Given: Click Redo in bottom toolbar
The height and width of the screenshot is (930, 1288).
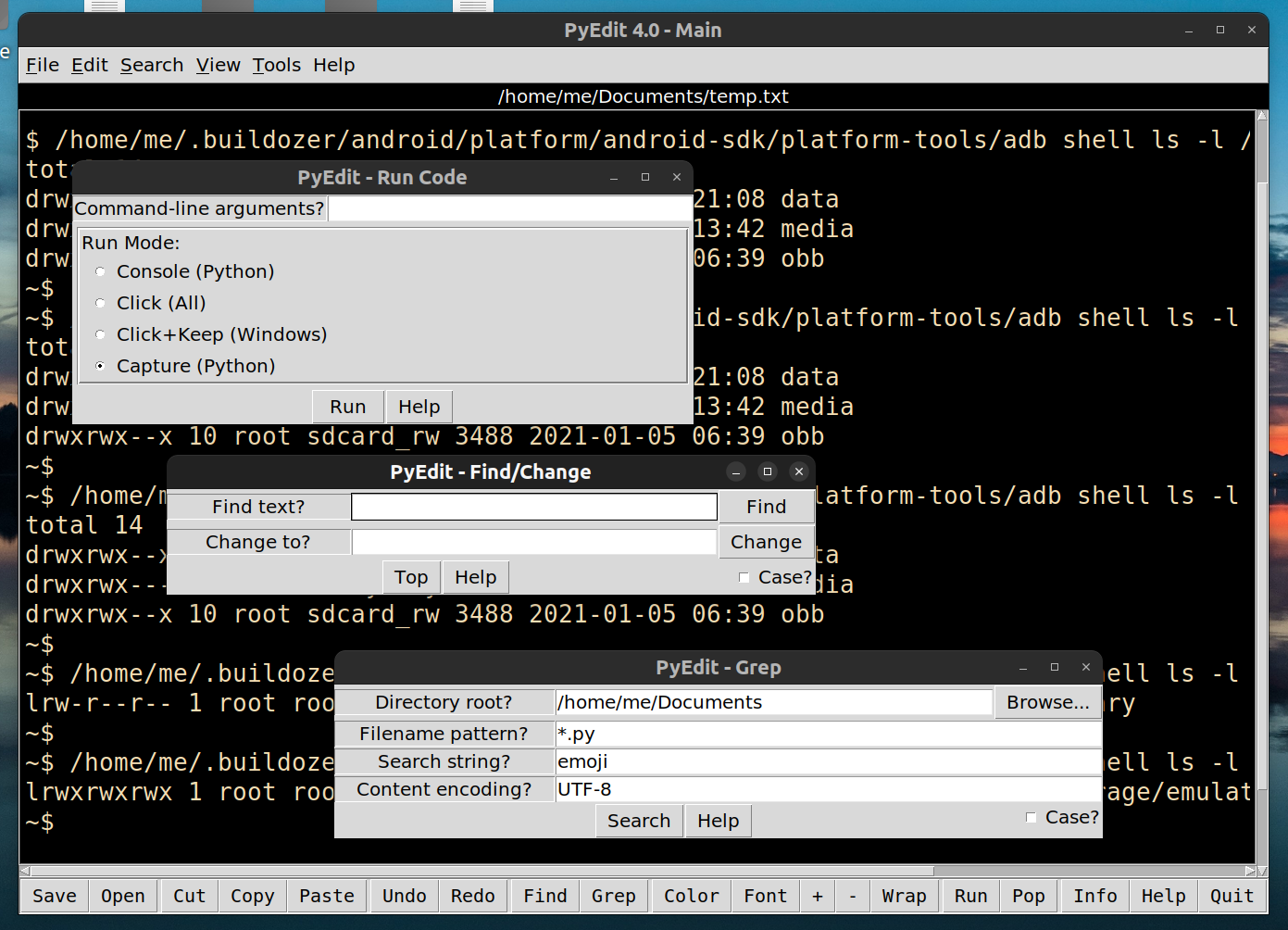Looking at the screenshot, I should click(473, 896).
